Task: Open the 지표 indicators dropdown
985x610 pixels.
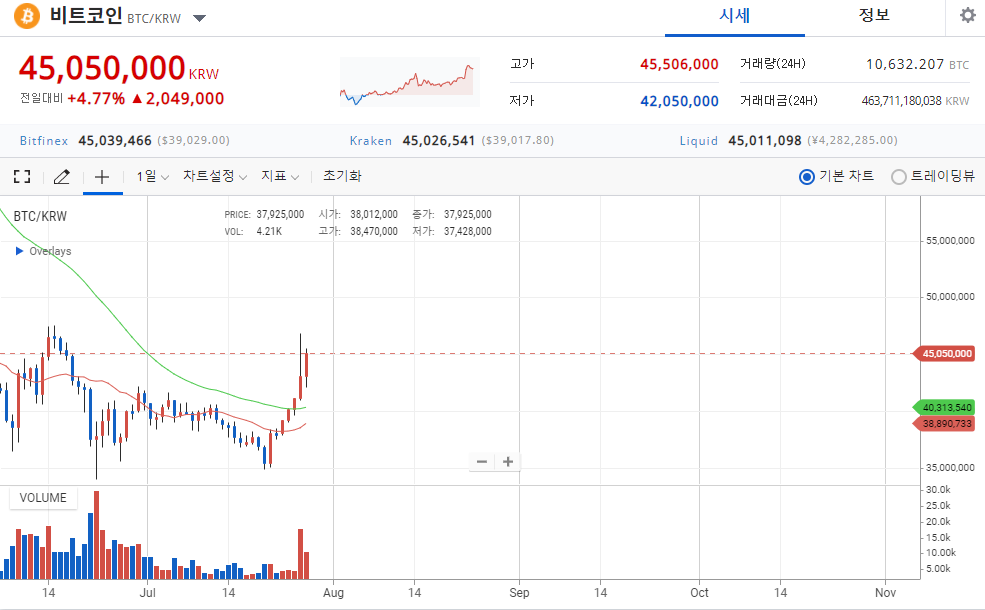Action: [x=280, y=177]
